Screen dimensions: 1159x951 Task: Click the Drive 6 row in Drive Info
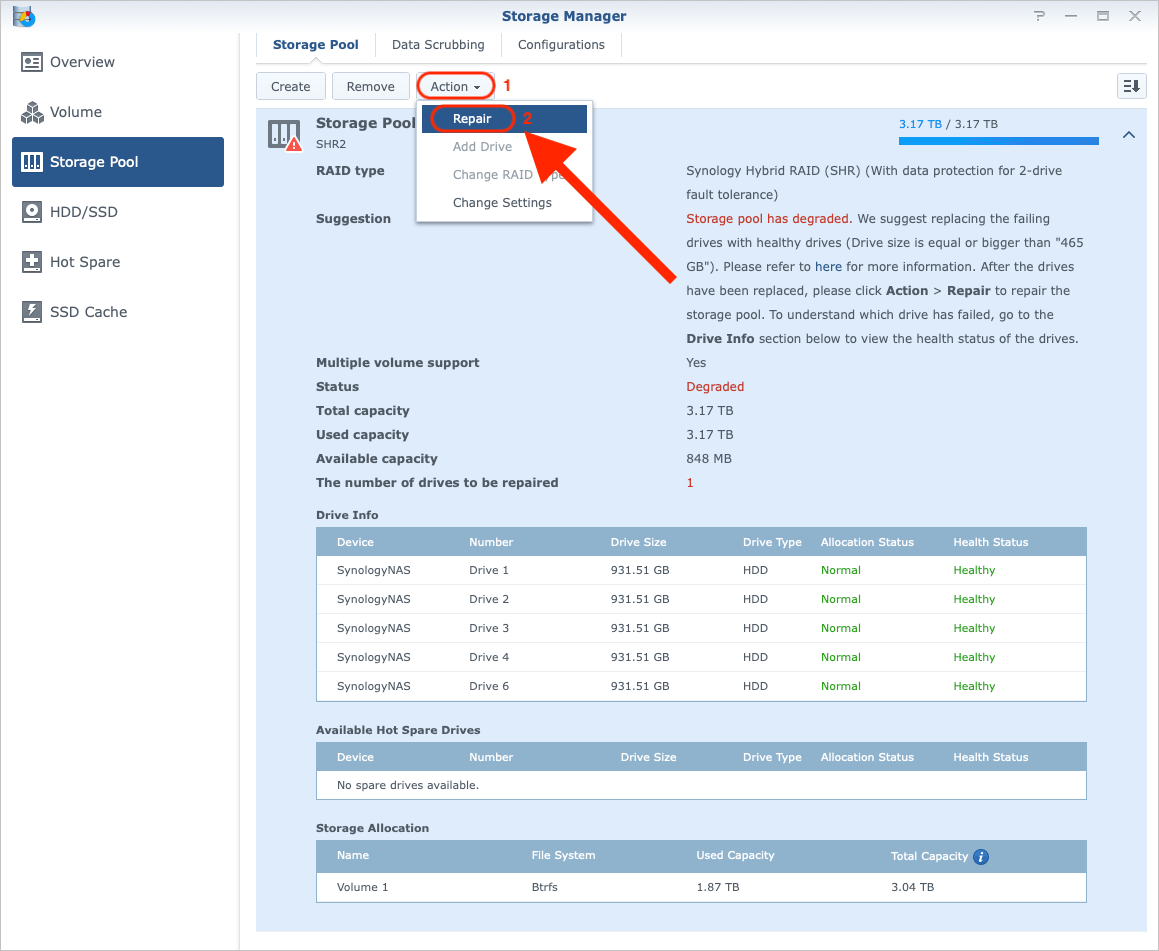(x=701, y=686)
